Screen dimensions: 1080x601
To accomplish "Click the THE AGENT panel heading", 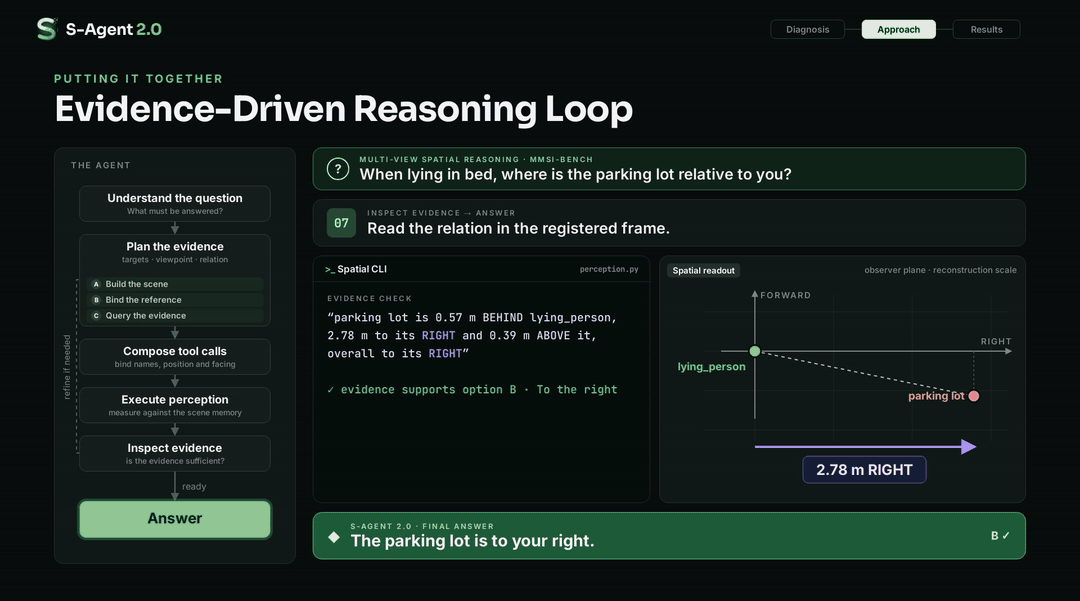I will 101,165.
